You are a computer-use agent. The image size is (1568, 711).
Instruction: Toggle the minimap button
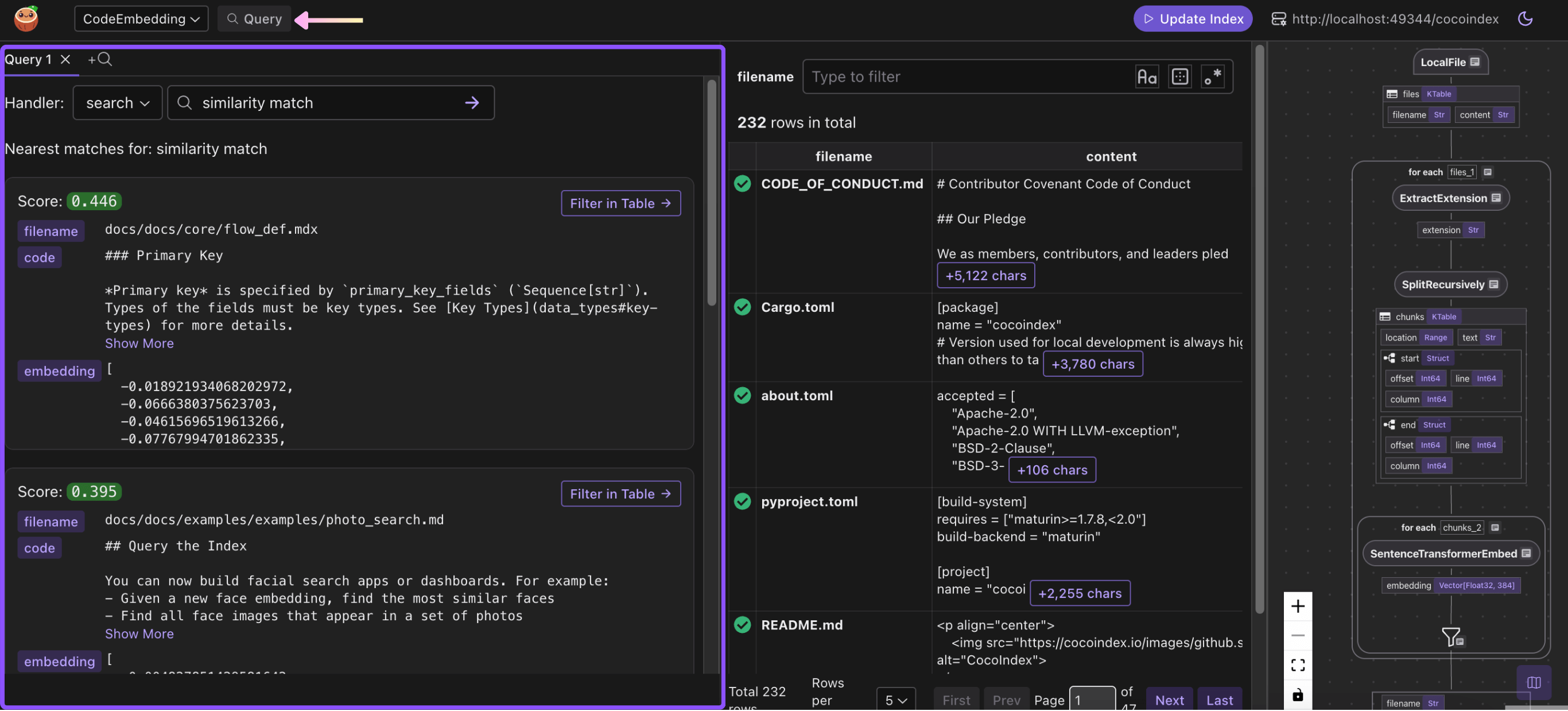tap(1534, 683)
